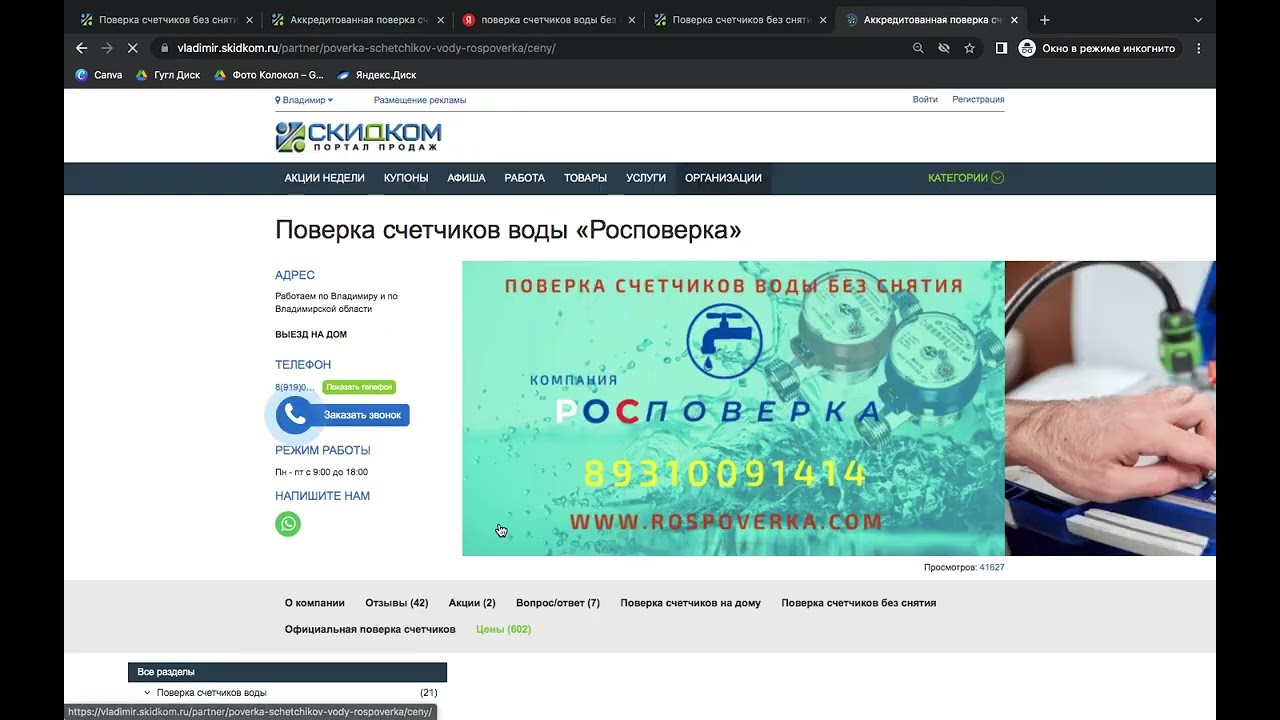Open the О компании tab
This screenshot has height=720, width=1280.
pyautogui.click(x=314, y=603)
